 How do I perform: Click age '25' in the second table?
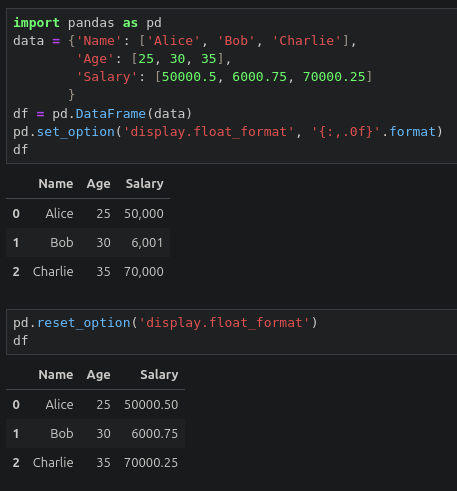(103, 405)
